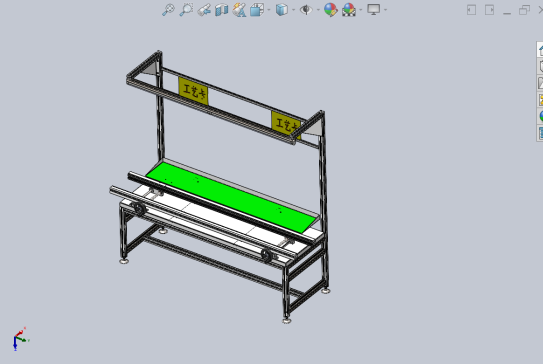Open Dynamic Annotation Views tool
543x364 pixels.
[239, 10]
